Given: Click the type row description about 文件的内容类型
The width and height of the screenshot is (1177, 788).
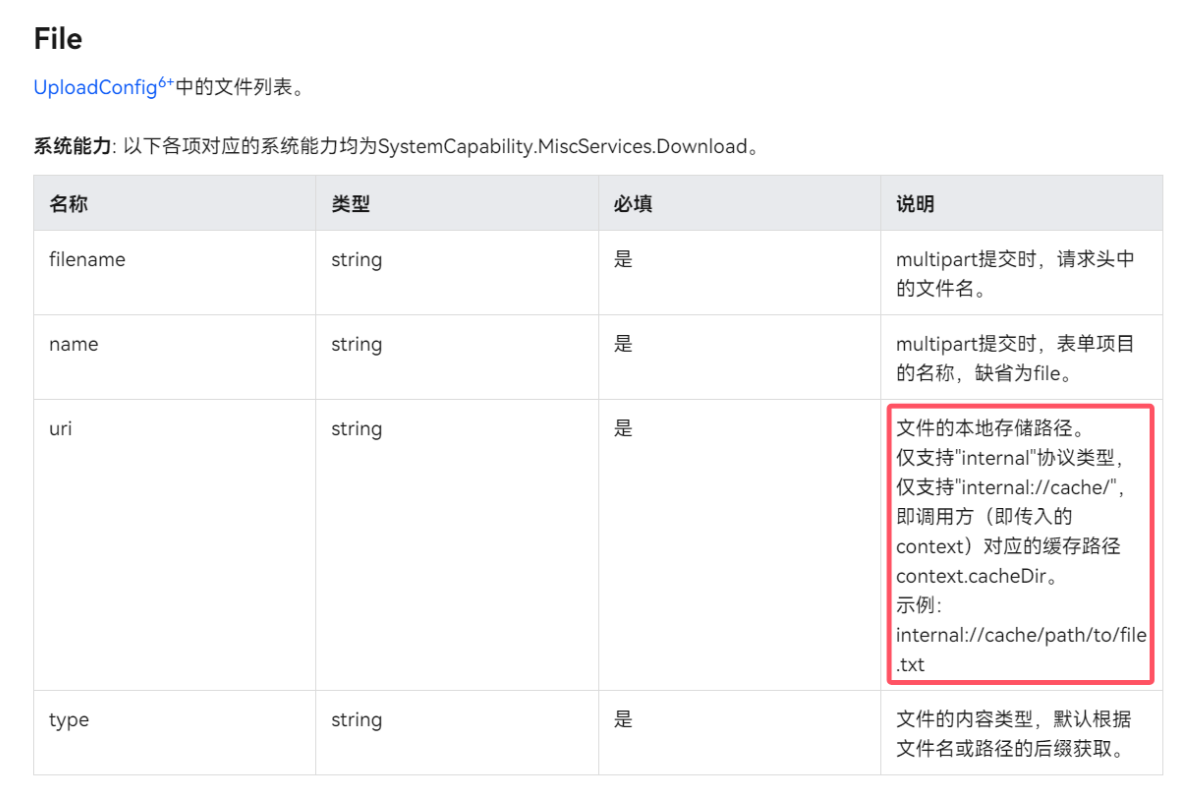Looking at the screenshot, I should [1013, 734].
